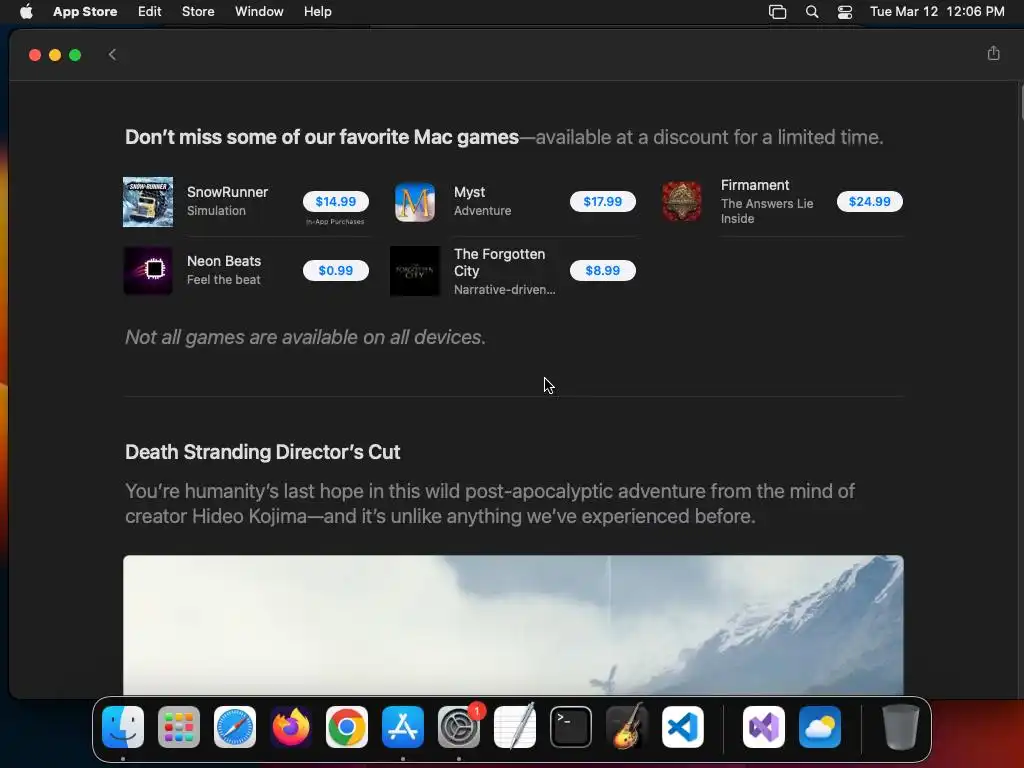This screenshot has width=1024, height=768.
Task: Buy SnowRunner for $14.99
Action: pyautogui.click(x=336, y=202)
